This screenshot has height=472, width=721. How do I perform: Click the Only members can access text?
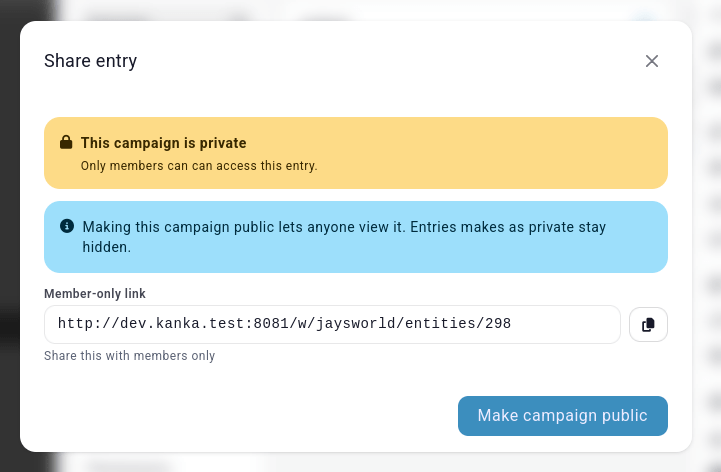tap(199, 166)
